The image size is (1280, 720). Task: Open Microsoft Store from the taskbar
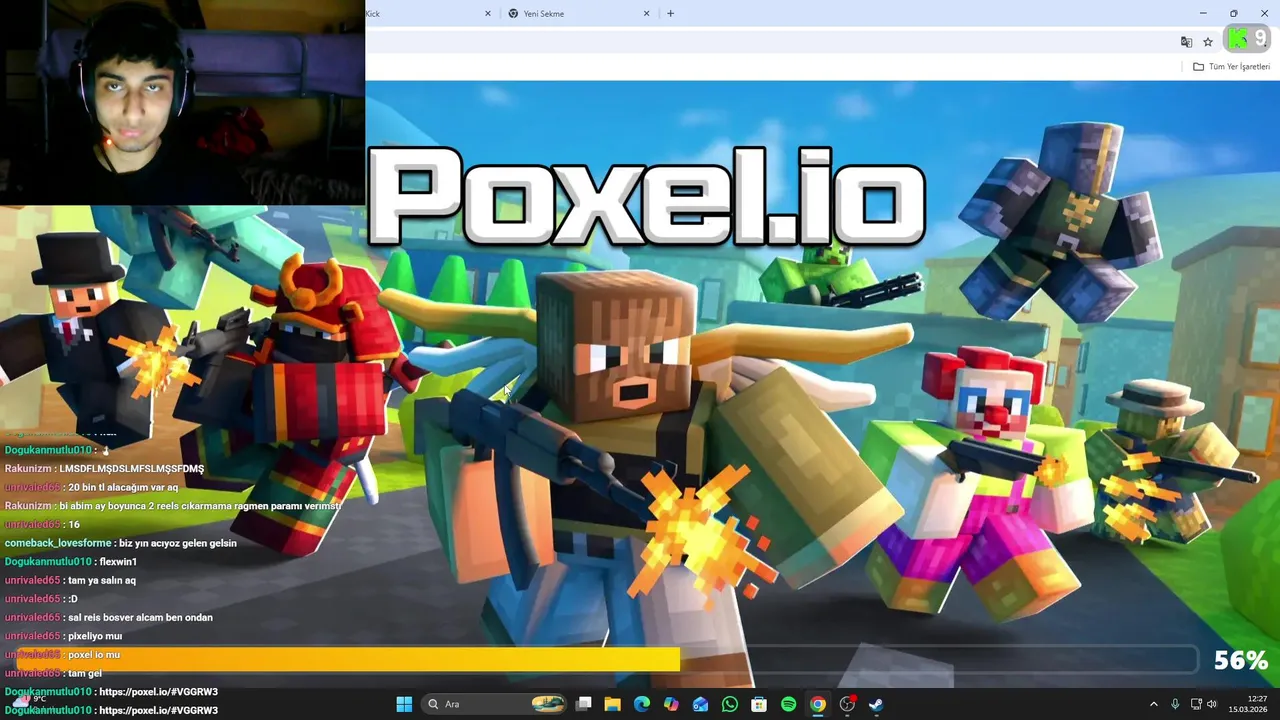pyautogui.click(x=759, y=704)
